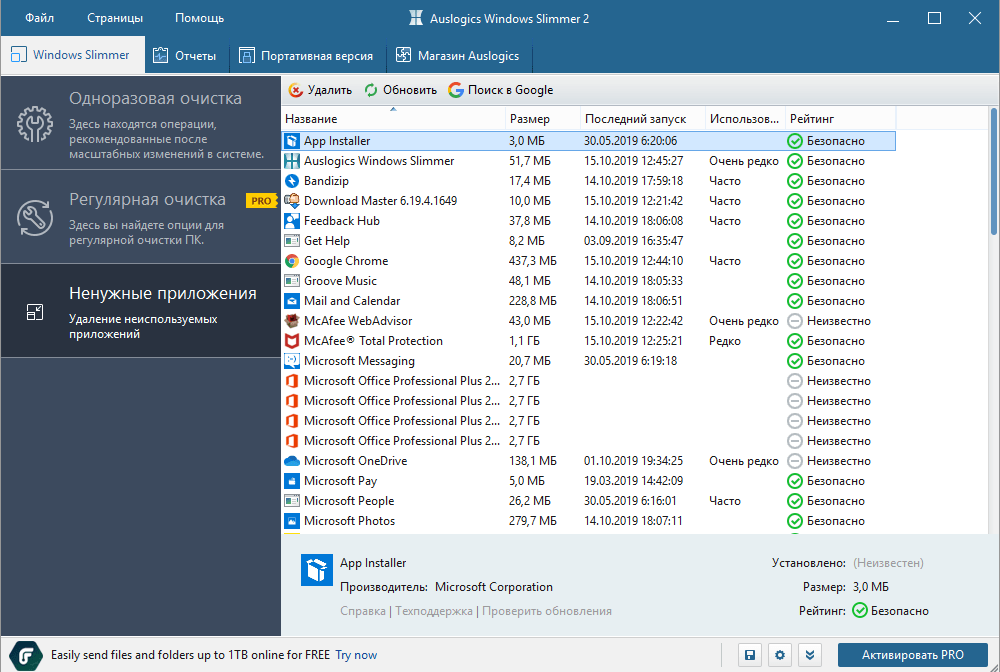Open settings gear icon in bottom bar
The image size is (1000, 672).
click(x=780, y=655)
